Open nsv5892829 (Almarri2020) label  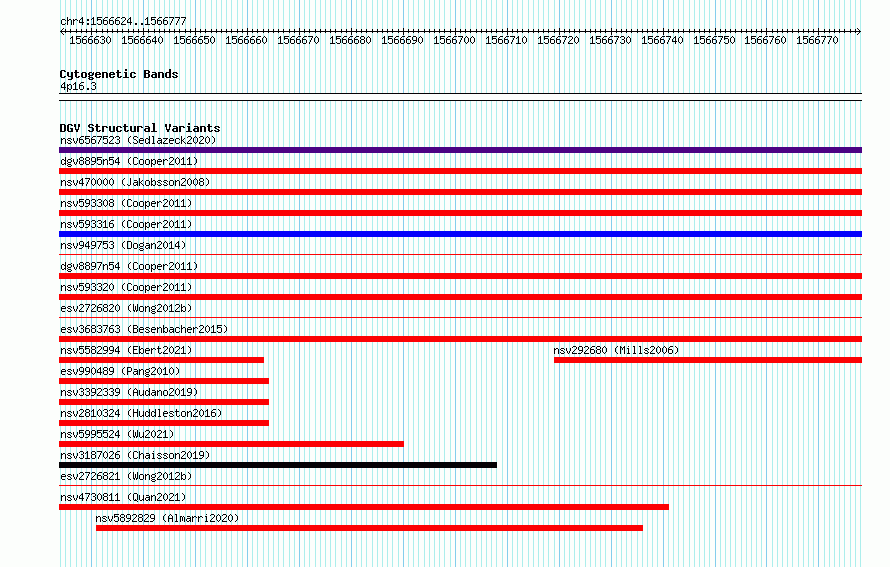pos(167,518)
